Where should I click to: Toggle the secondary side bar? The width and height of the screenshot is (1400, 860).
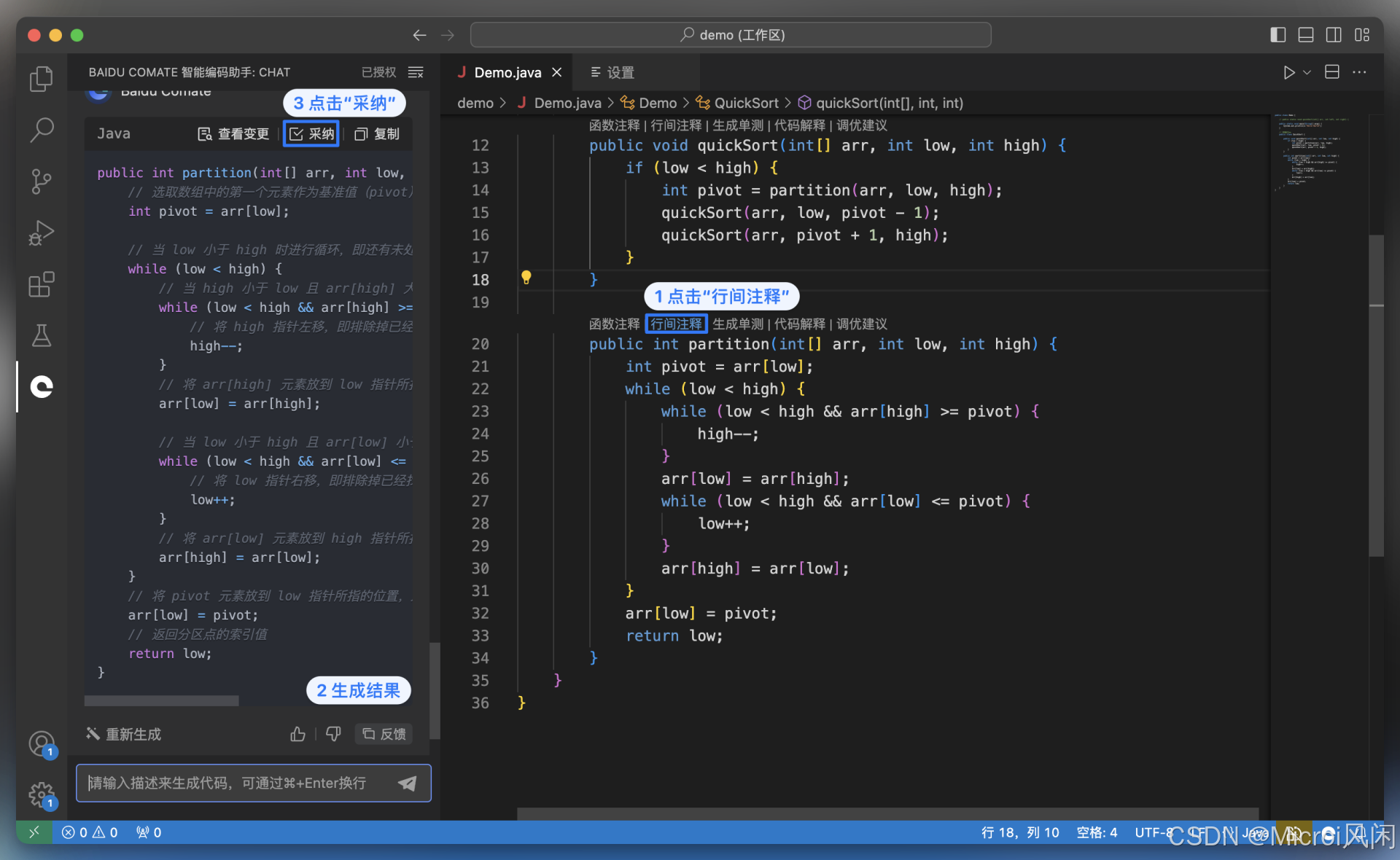pos(1334,35)
